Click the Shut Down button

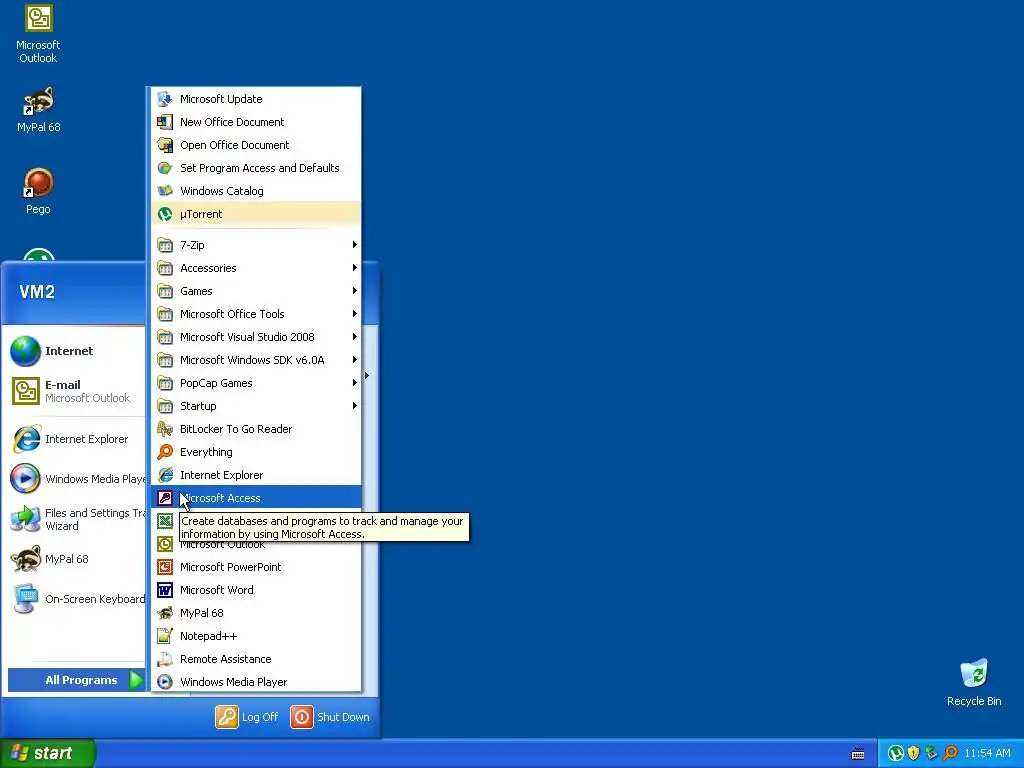tap(330, 717)
